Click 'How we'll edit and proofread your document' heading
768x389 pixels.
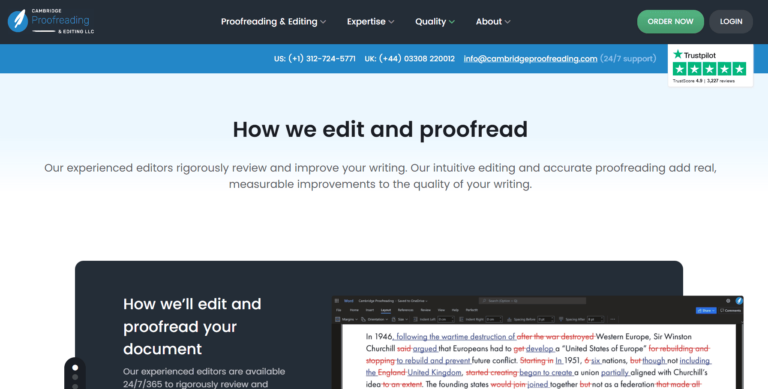tap(192, 326)
